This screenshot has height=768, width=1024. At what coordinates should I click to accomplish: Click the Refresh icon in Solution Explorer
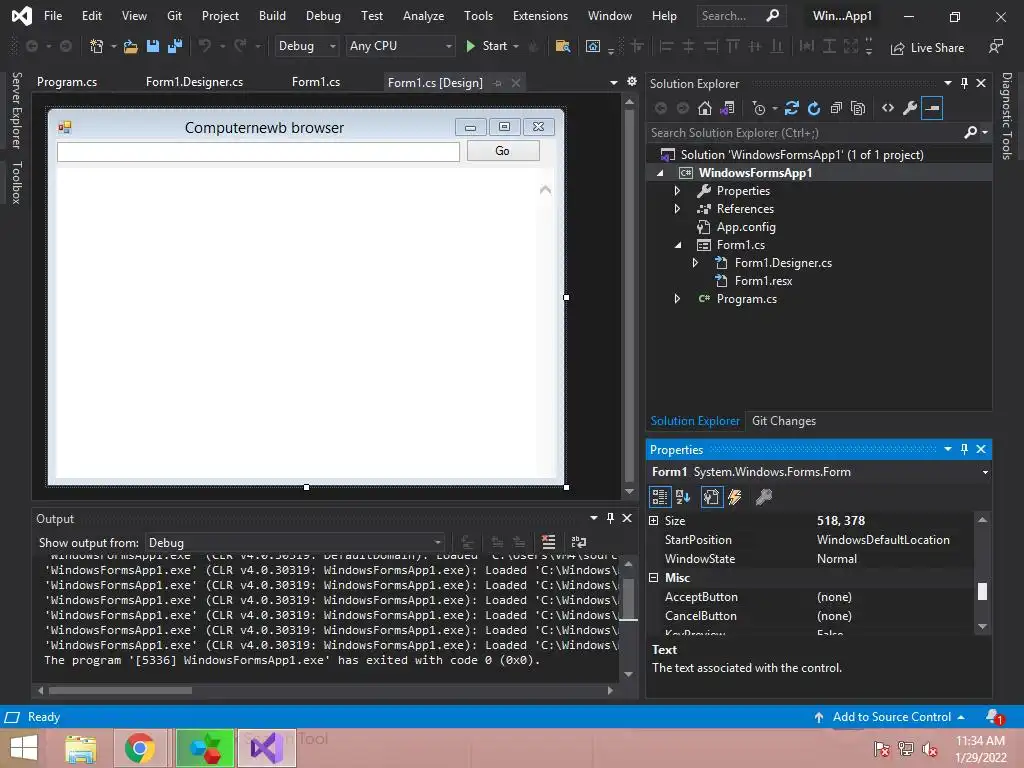click(x=814, y=108)
